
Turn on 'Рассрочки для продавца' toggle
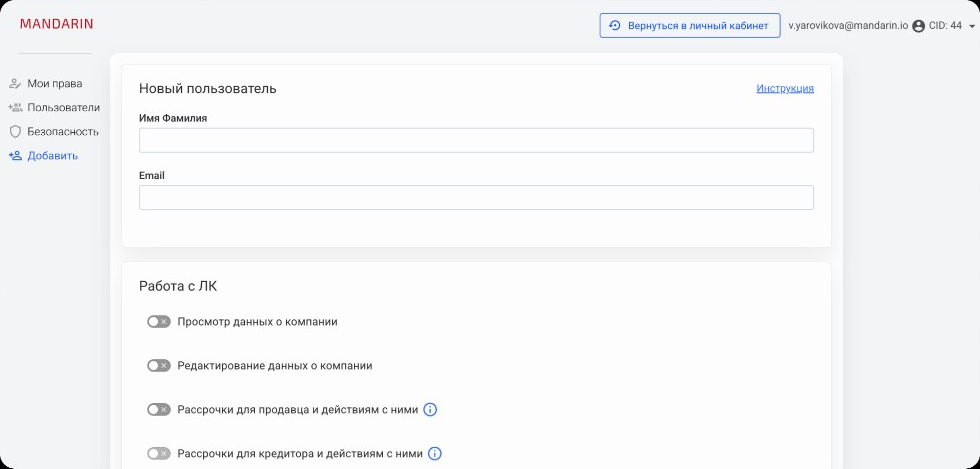click(x=159, y=410)
